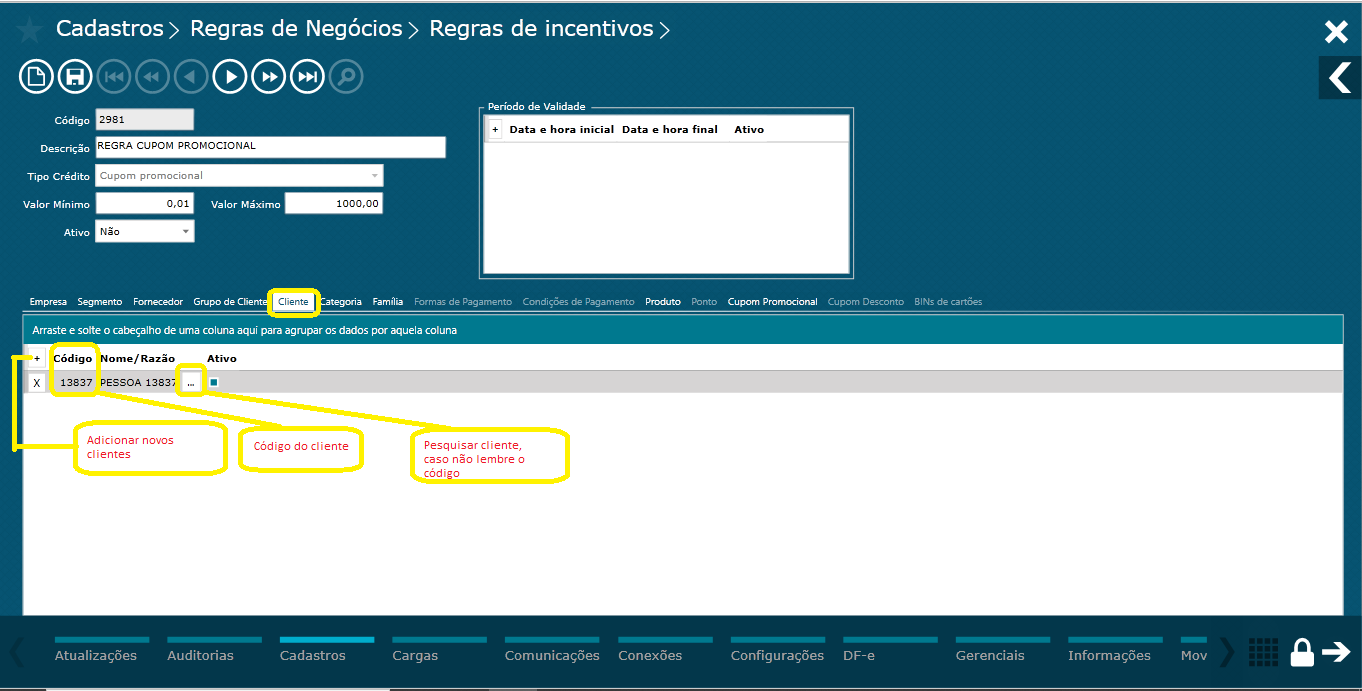Toggle the Ativo checkbox for PESSOA 13837
Viewport: 1362px width, 691px height.
point(212,382)
